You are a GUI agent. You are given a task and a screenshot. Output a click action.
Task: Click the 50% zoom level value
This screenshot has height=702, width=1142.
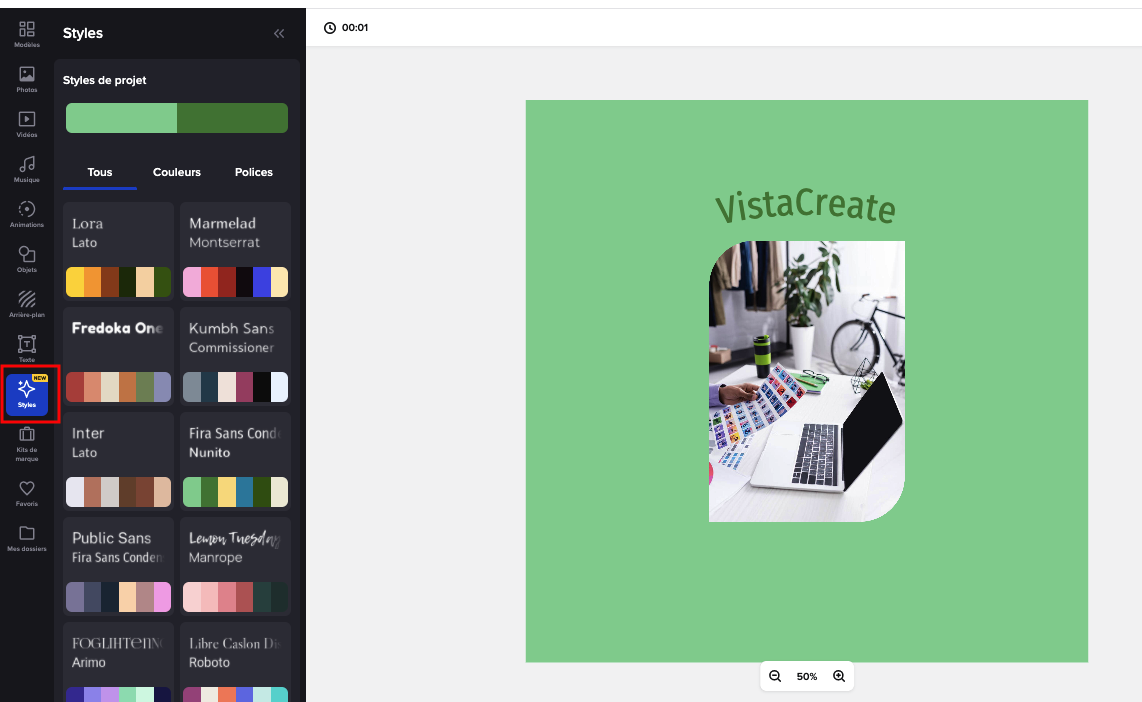[x=807, y=677]
